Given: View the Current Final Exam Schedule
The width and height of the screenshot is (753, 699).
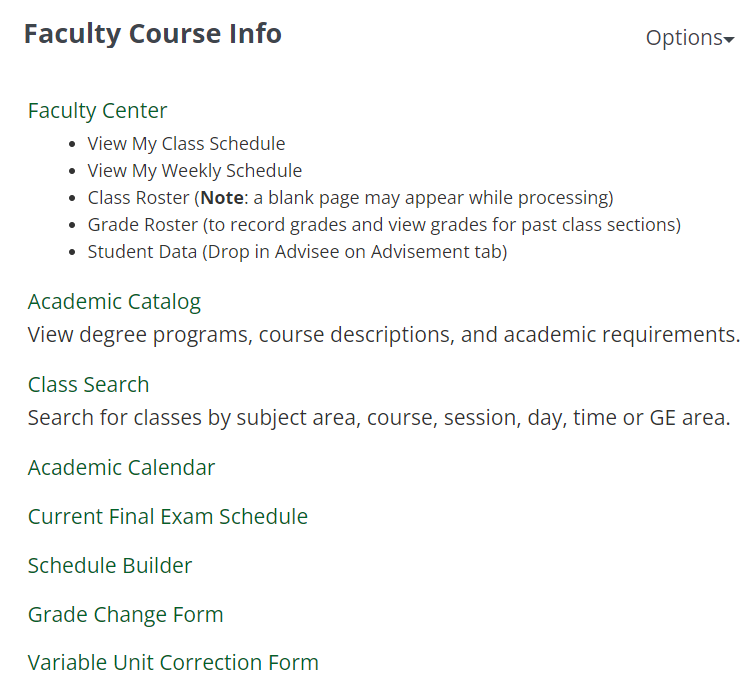Looking at the screenshot, I should pyautogui.click(x=168, y=517).
